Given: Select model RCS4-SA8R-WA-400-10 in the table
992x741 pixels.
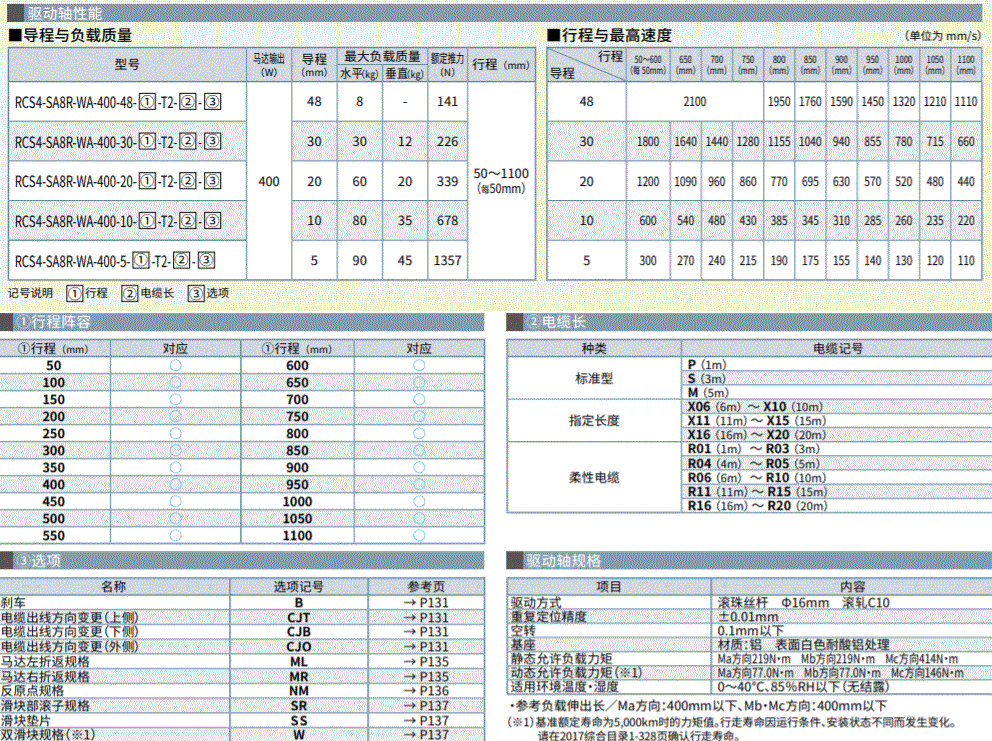Looking at the screenshot, I should point(118,221).
